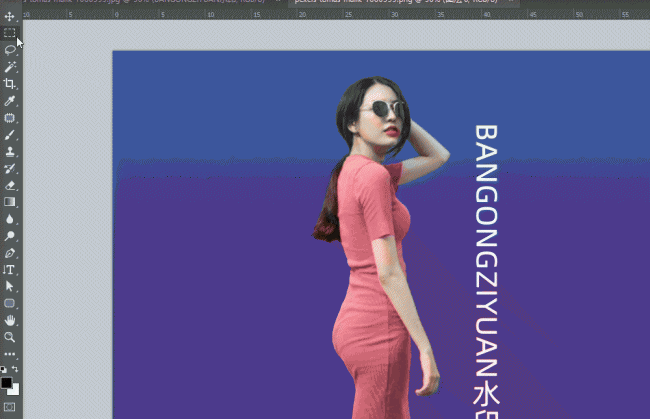Viewport: 650px width, 419px height.
Task: Select the Dodge tool
Action: [10, 236]
